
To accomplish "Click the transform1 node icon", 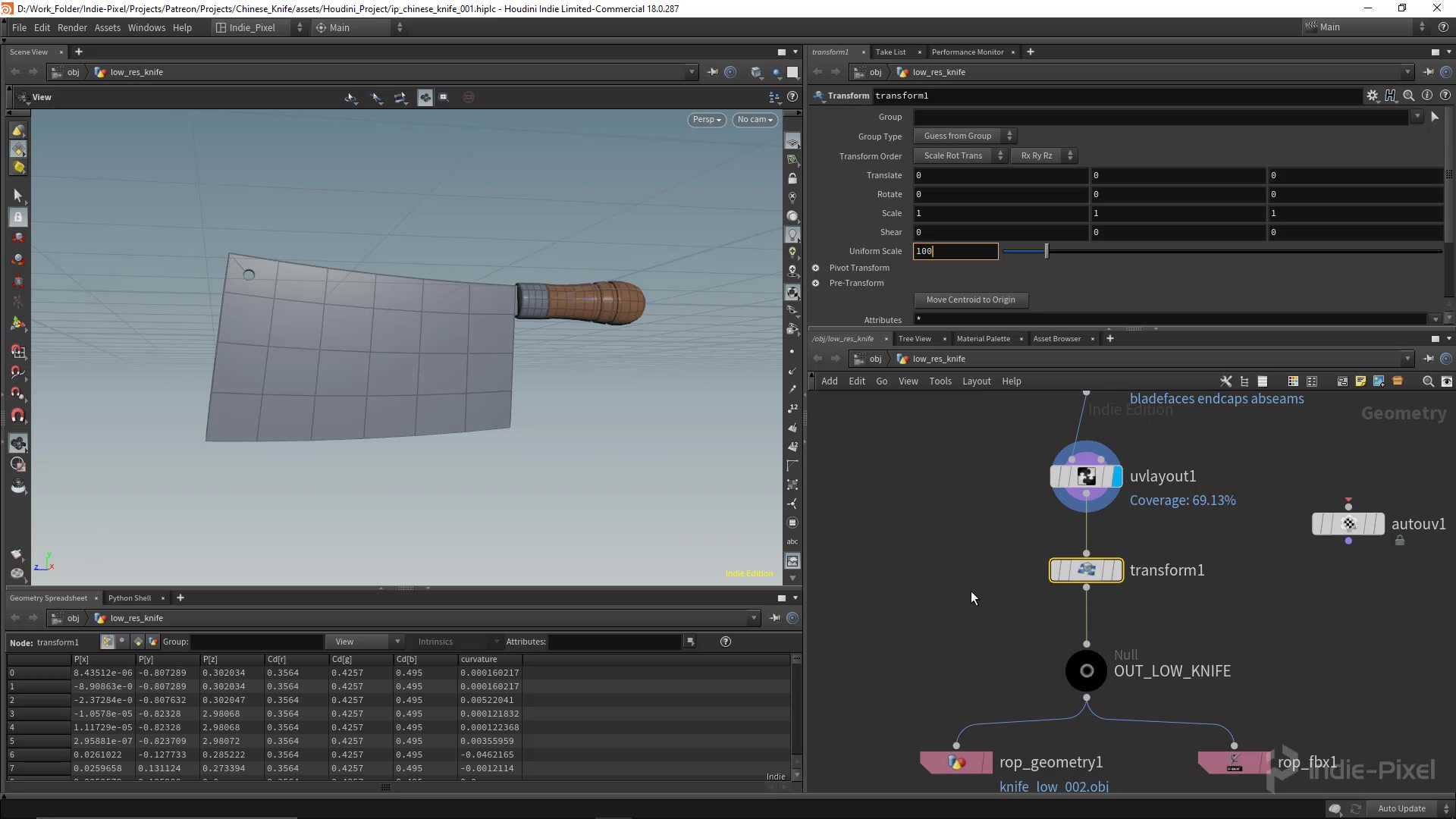I will pos(1086,570).
